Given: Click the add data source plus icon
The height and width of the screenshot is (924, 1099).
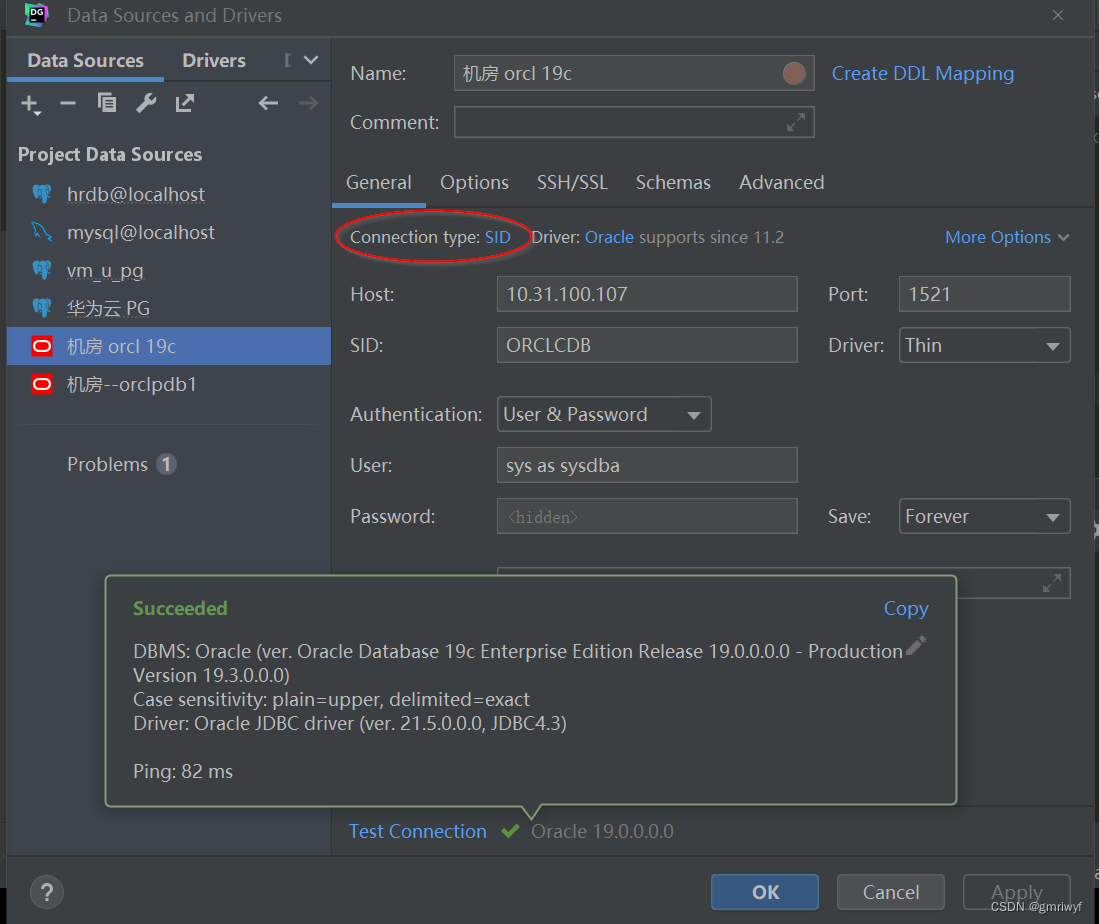Looking at the screenshot, I should coord(30,104).
